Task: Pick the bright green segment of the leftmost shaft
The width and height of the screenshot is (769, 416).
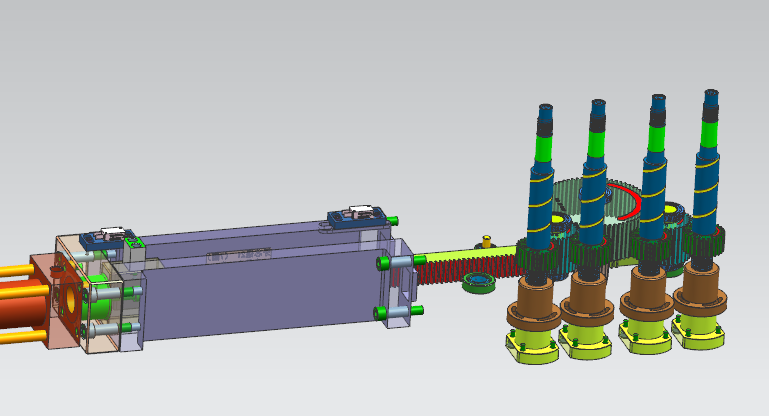Action: [543, 149]
